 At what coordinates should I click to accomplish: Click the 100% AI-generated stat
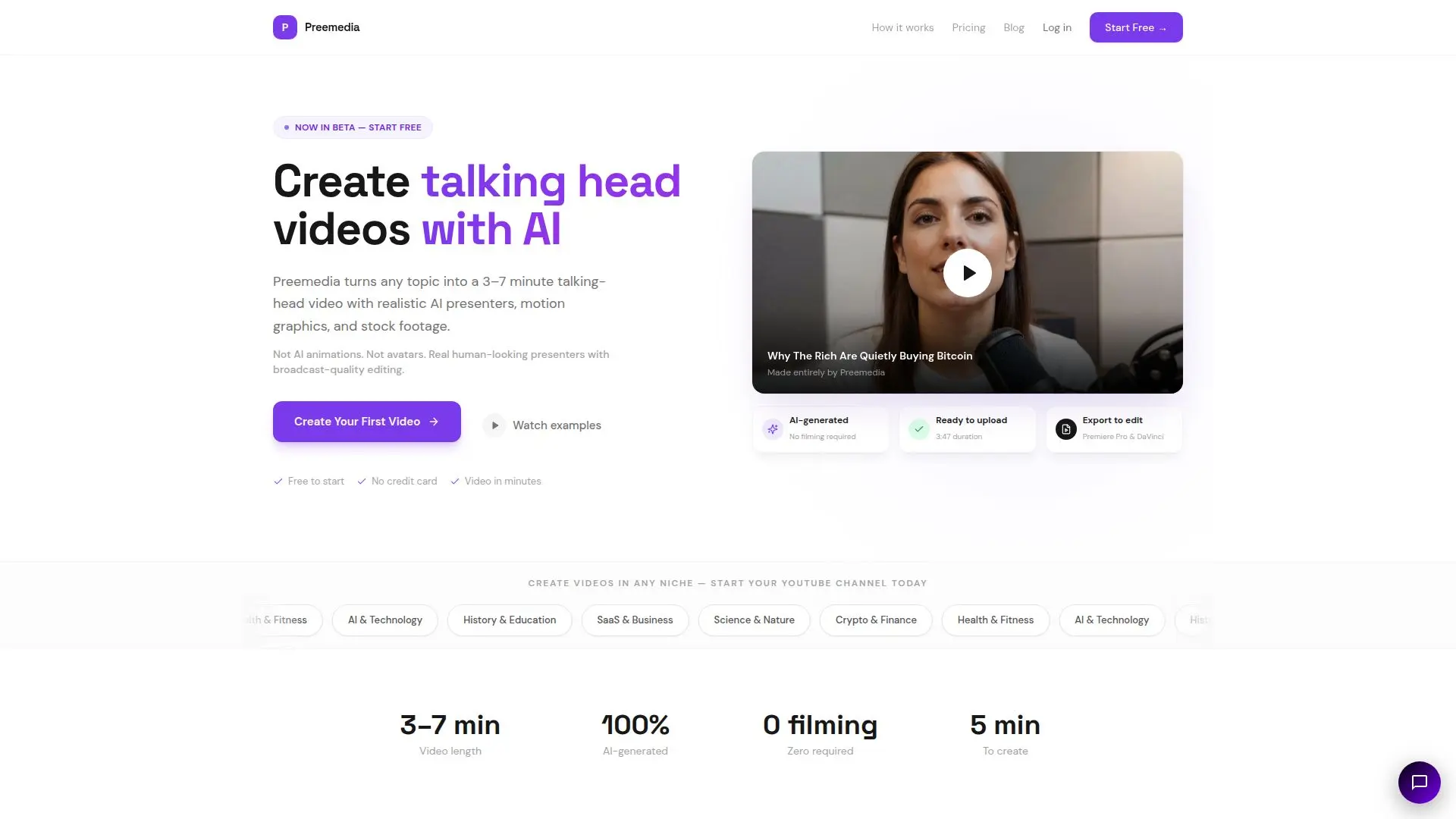[635, 734]
